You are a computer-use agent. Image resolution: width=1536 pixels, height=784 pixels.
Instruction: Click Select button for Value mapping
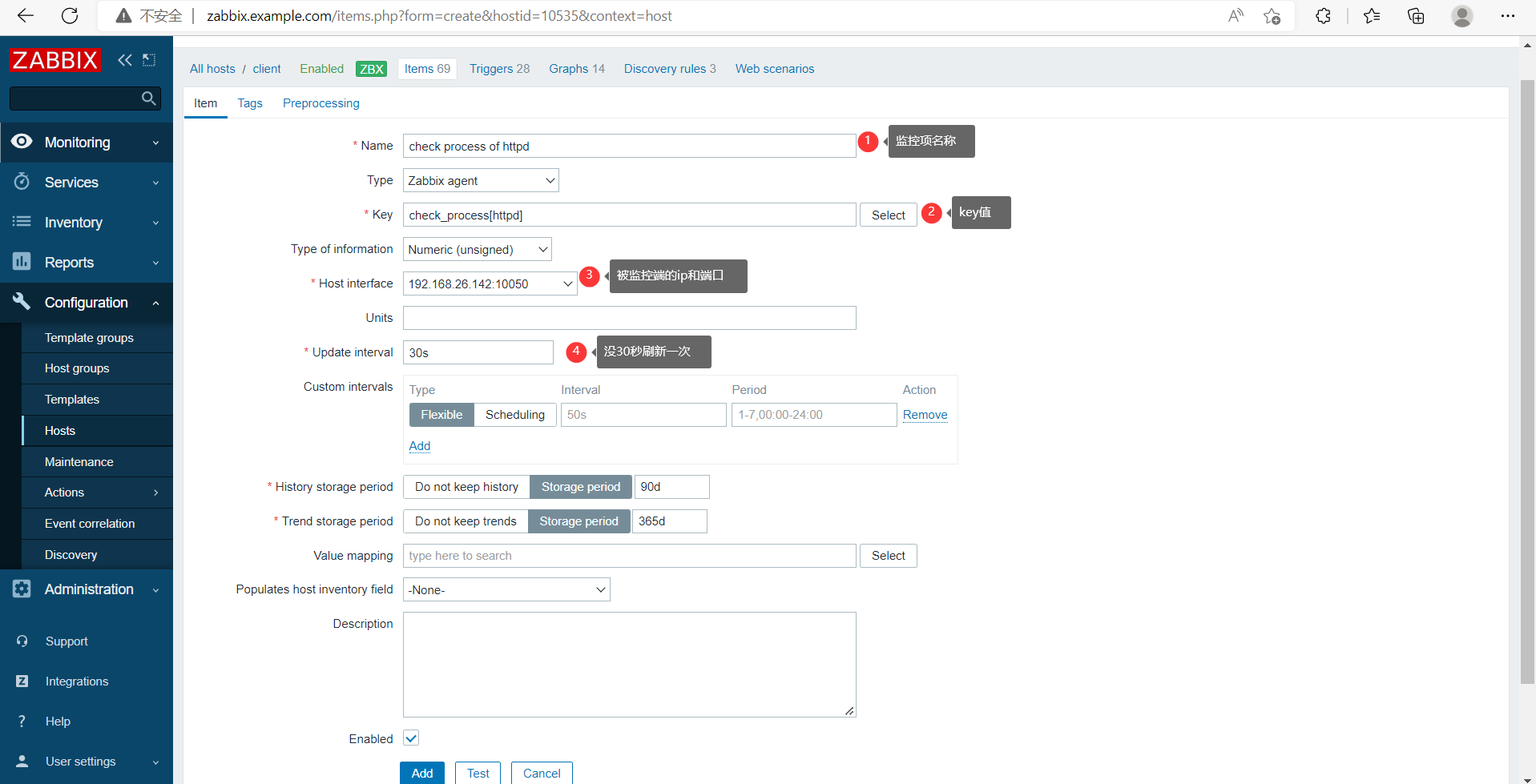click(x=889, y=556)
